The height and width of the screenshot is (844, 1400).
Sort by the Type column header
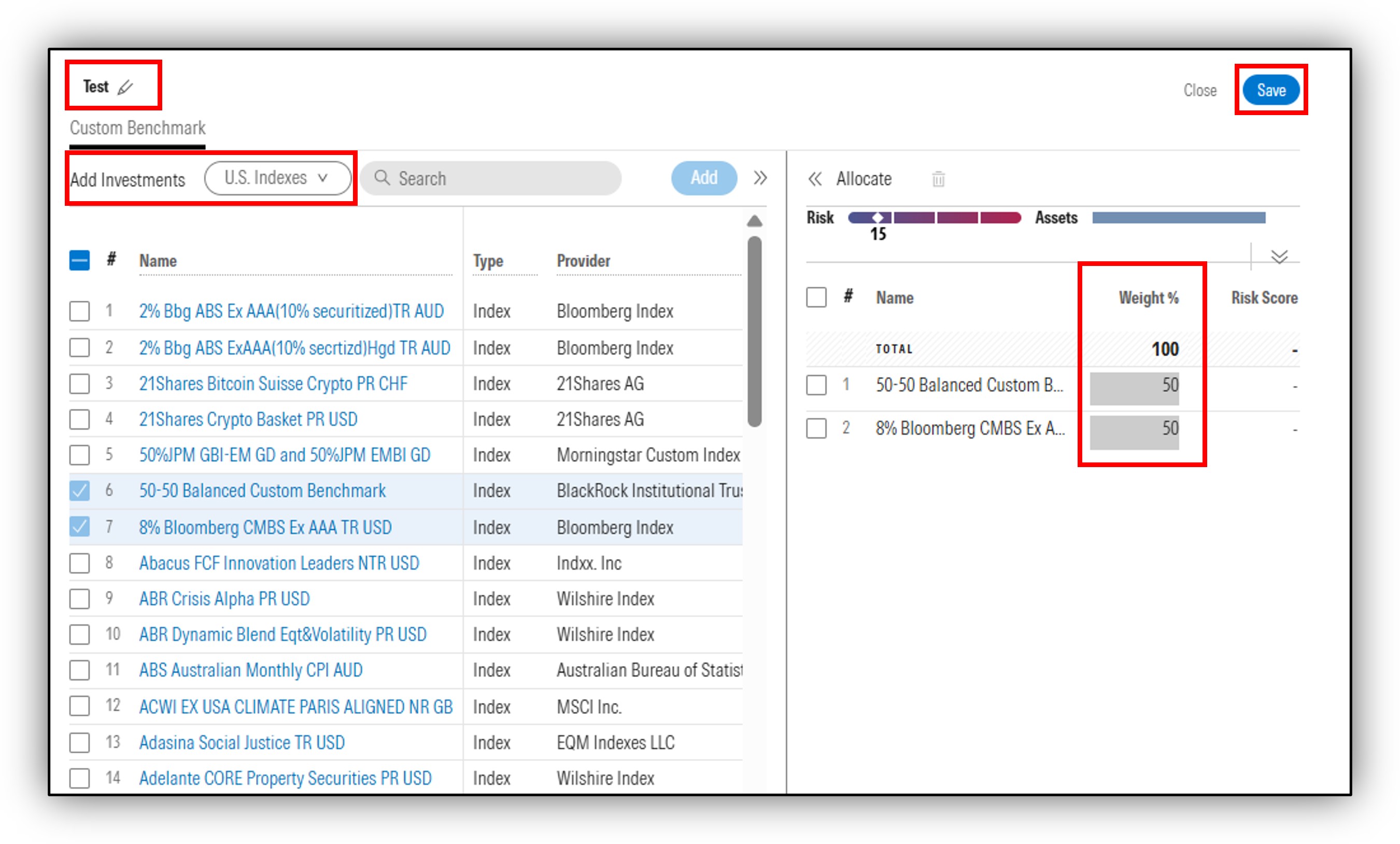click(x=488, y=261)
